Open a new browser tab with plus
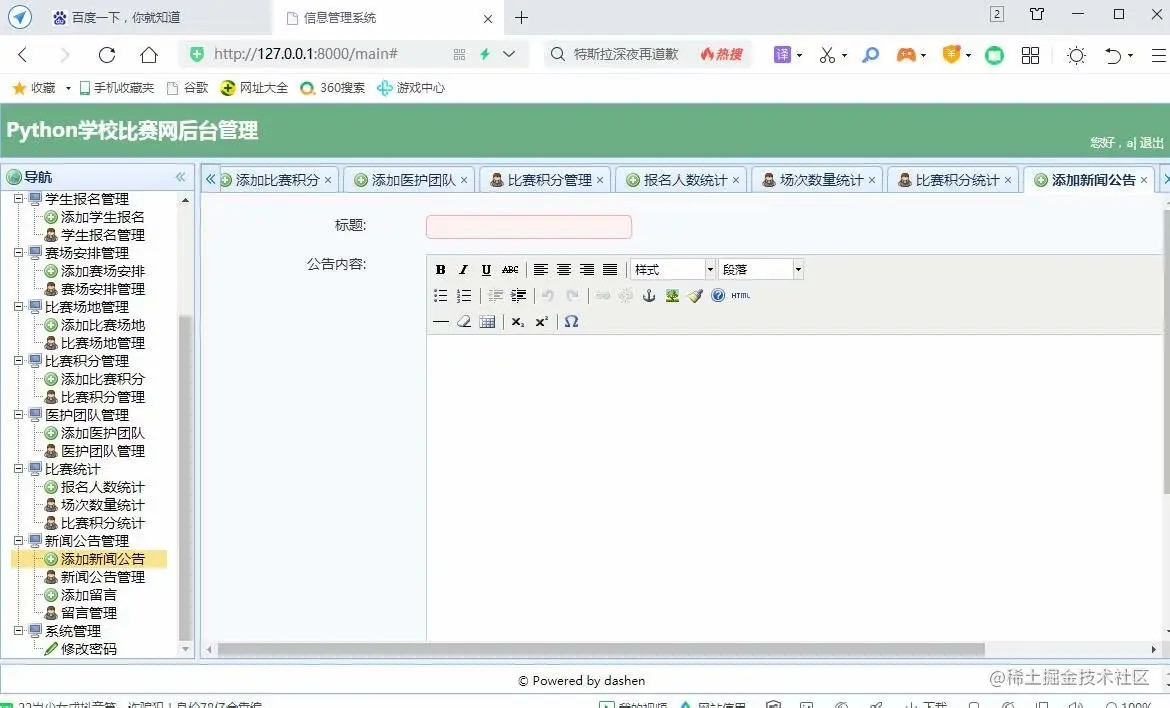Screen dimensions: 1170x708 (x=521, y=17)
